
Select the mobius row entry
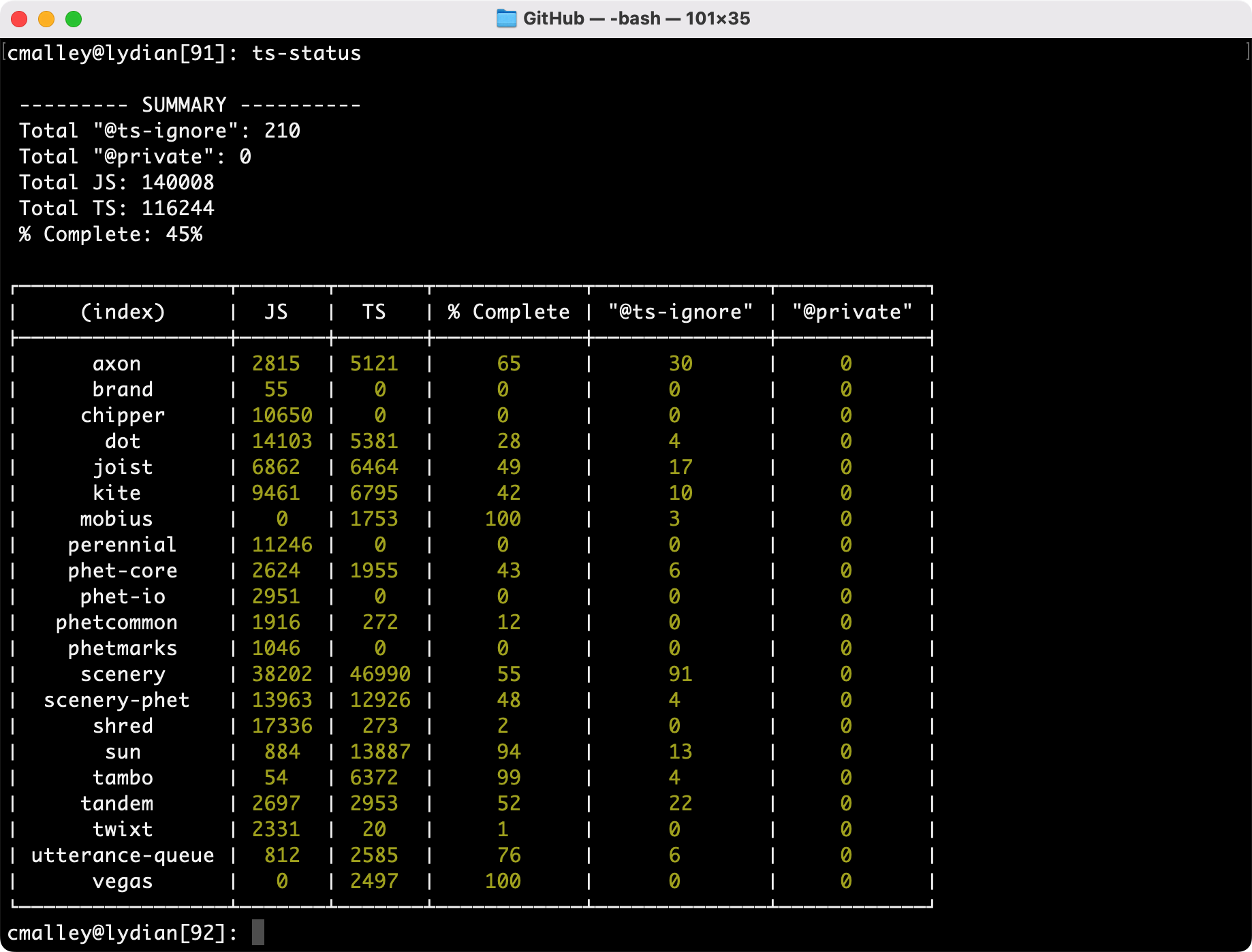pyautogui.click(x=116, y=519)
